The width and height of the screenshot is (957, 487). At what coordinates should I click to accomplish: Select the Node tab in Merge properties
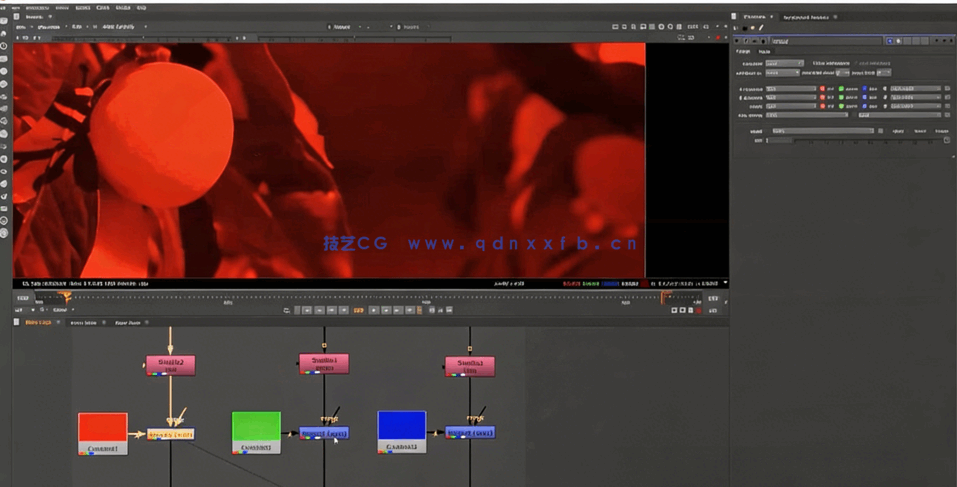click(764, 52)
